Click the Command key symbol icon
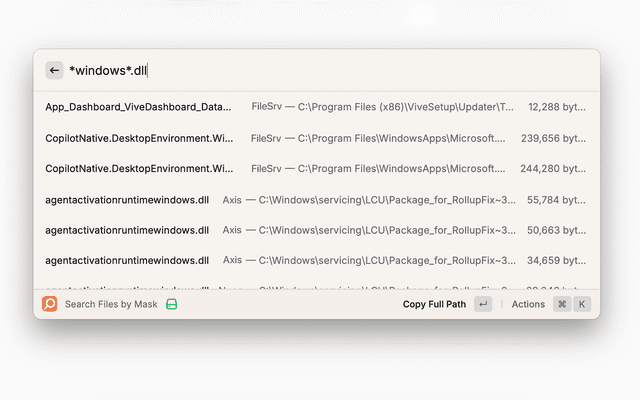The width and height of the screenshot is (640, 400). pyautogui.click(x=562, y=304)
